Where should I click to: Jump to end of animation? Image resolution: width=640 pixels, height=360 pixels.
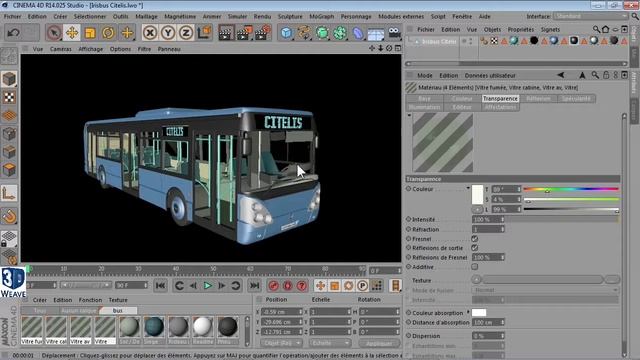(x=254, y=286)
